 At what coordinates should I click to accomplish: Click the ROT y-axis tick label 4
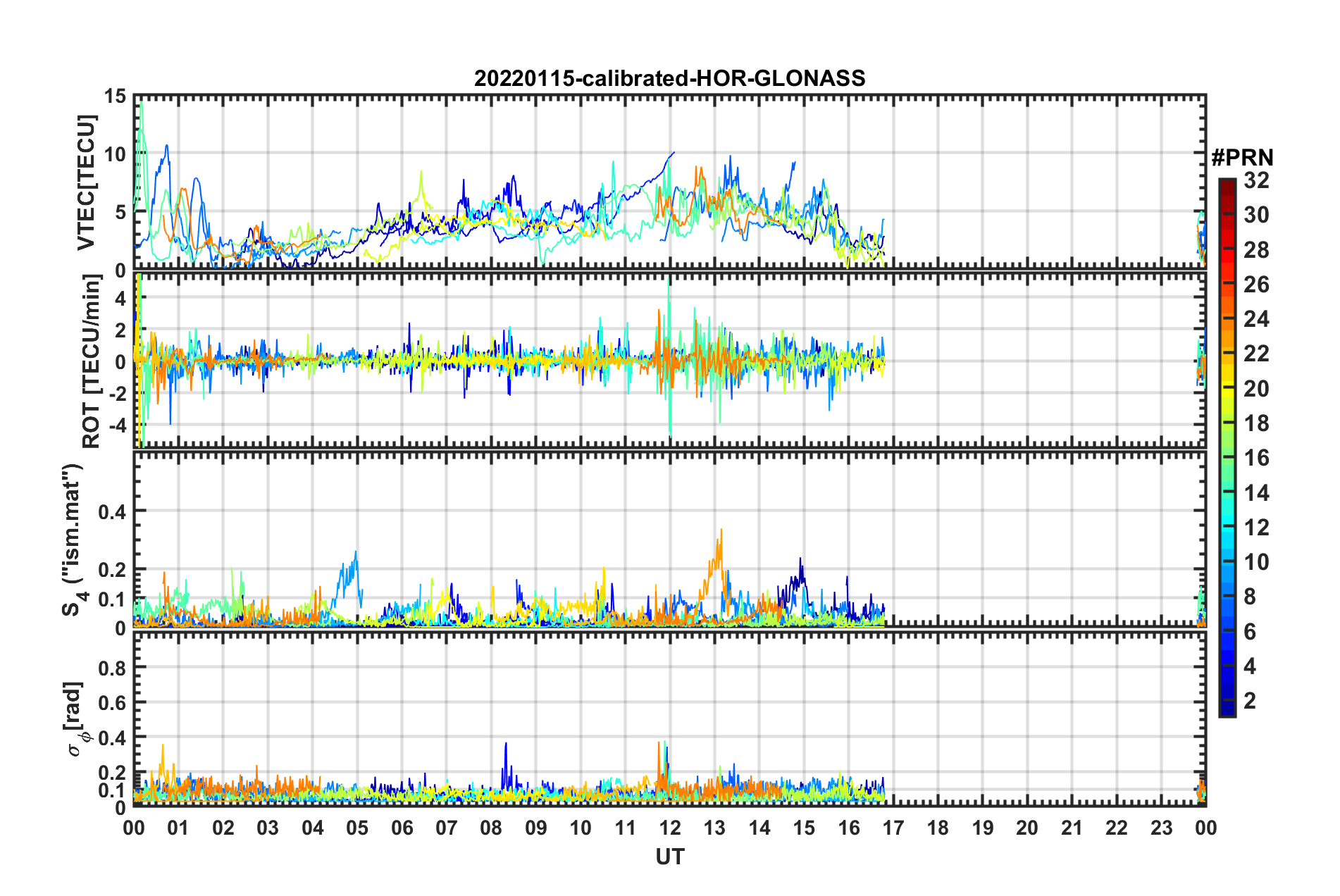point(120,299)
